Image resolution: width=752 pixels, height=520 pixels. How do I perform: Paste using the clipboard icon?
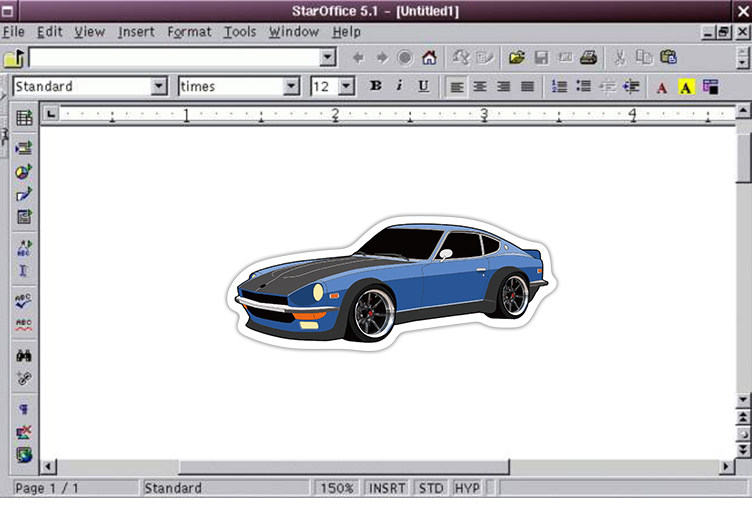pyautogui.click(x=669, y=57)
